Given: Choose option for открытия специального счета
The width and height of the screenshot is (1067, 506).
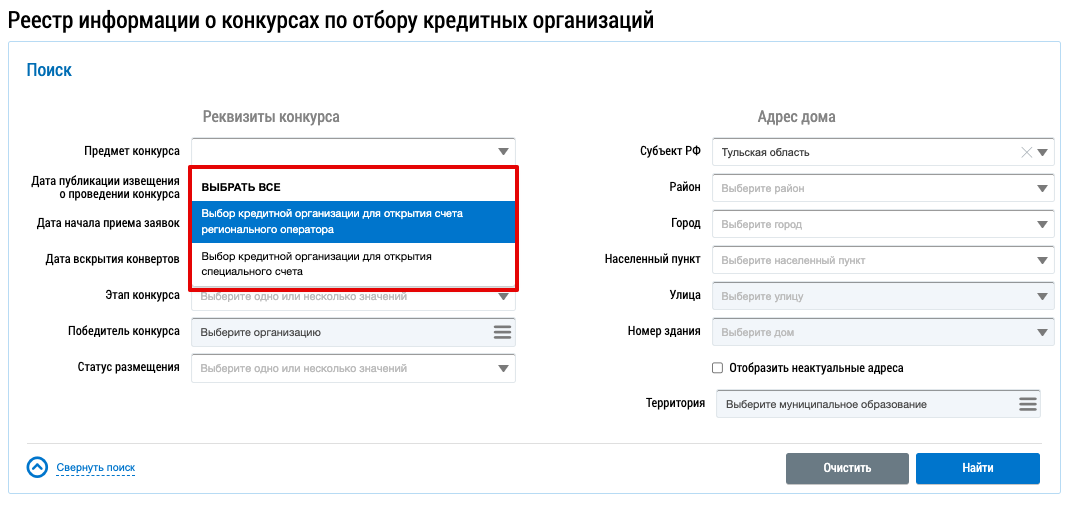Looking at the screenshot, I should click(353, 264).
